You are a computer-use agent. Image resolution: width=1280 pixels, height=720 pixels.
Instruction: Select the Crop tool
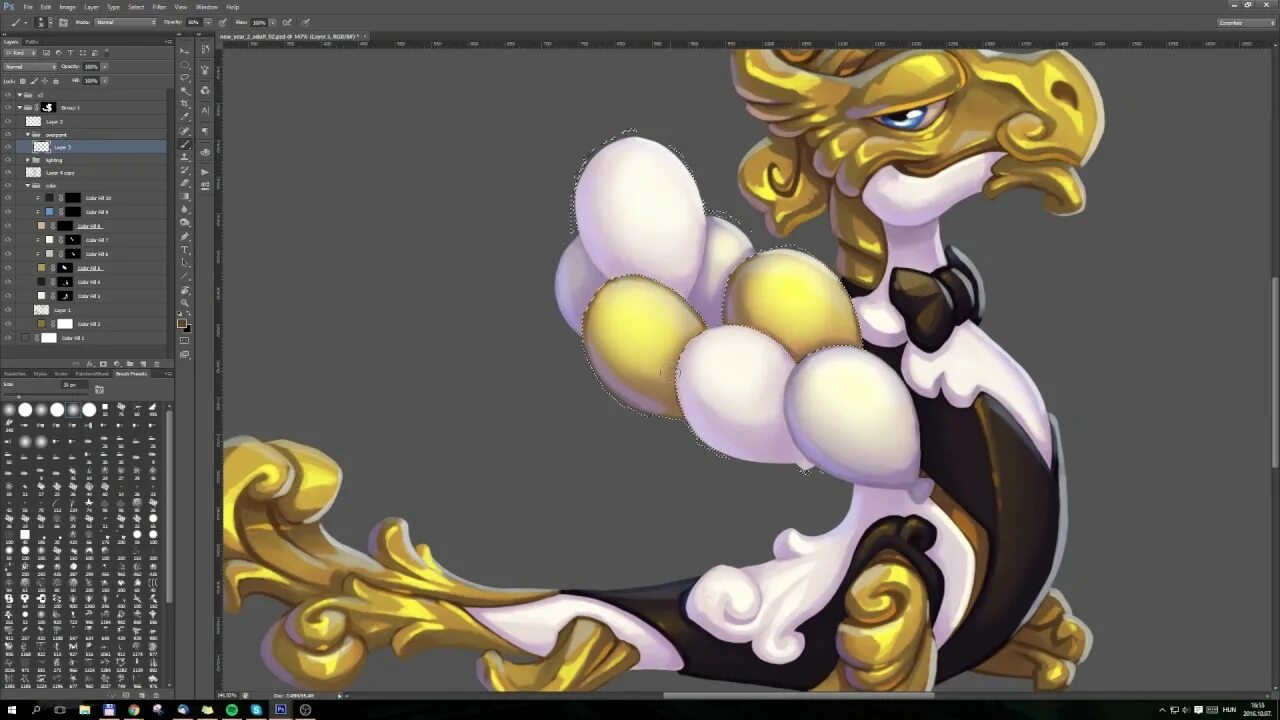(x=185, y=103)
